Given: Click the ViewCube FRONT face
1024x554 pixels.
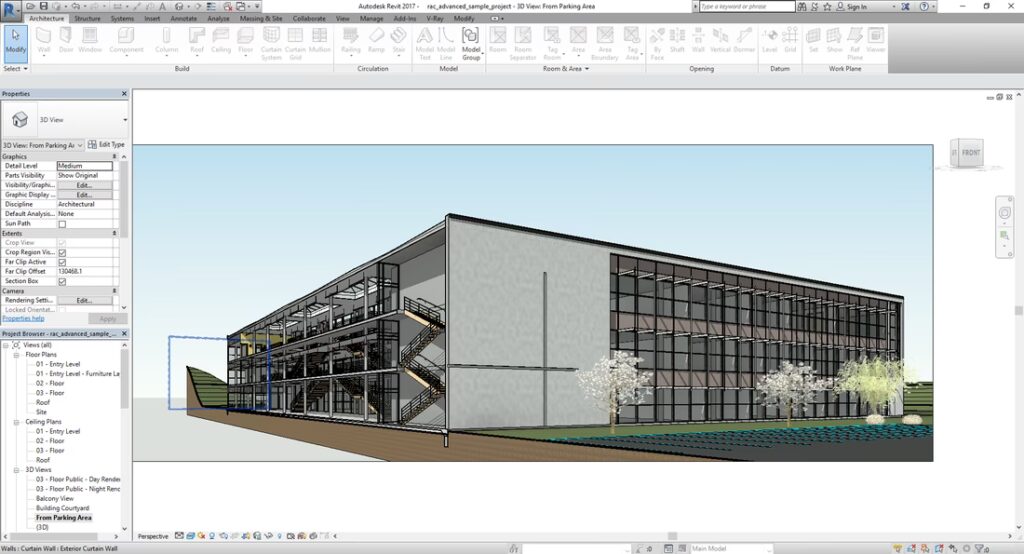Looking at the screenshot, I should click(971, 153).
